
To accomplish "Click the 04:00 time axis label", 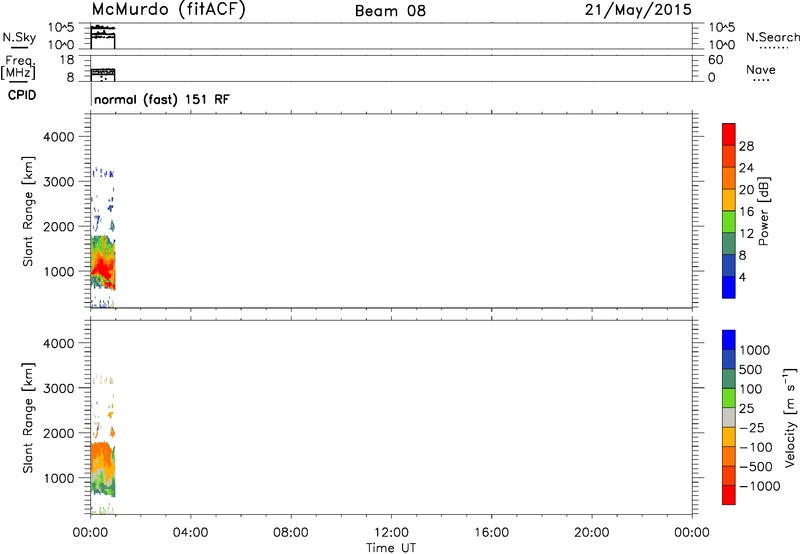I will 190,533.
